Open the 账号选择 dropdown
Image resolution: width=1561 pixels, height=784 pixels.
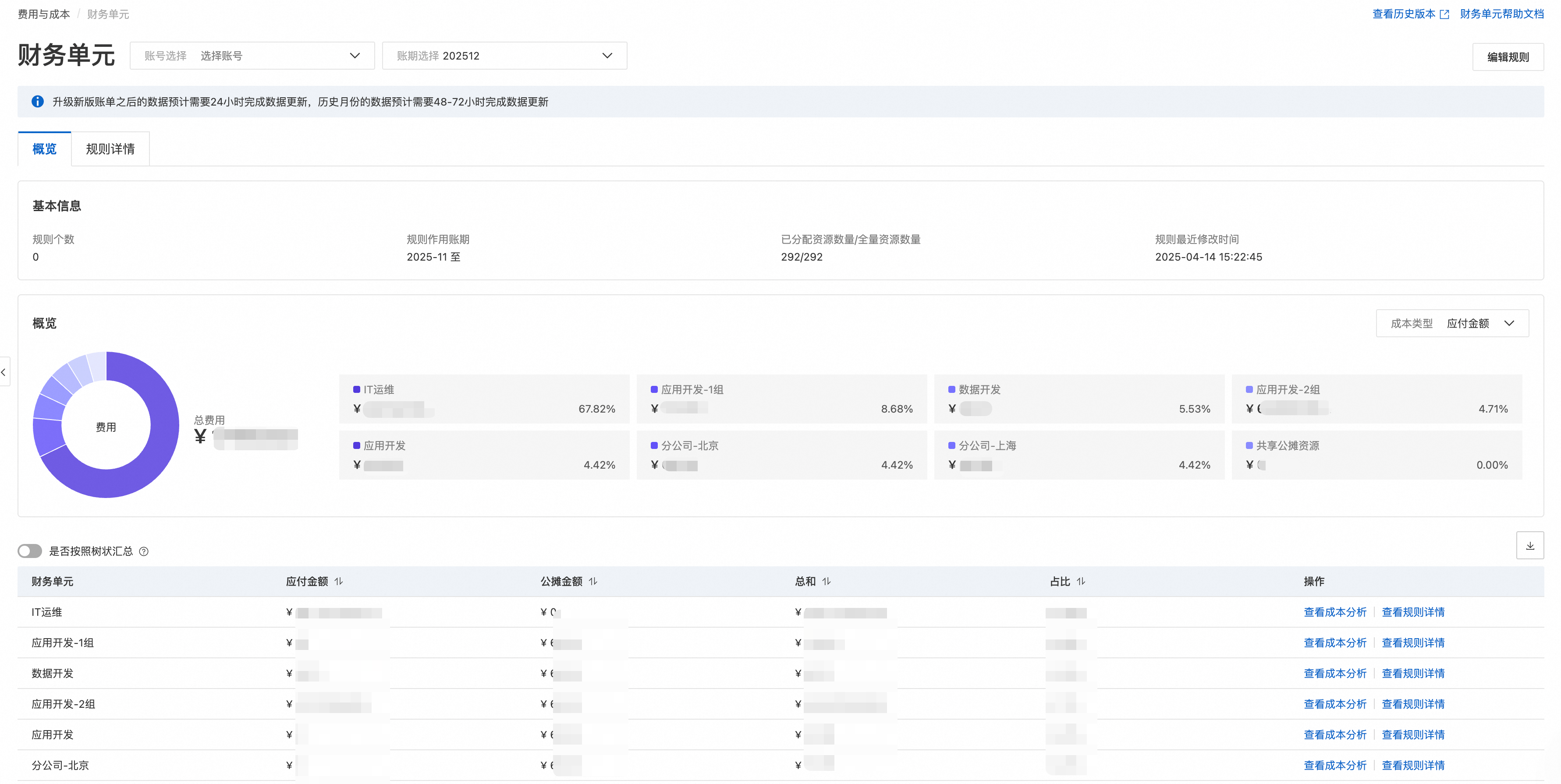[252, 56]
